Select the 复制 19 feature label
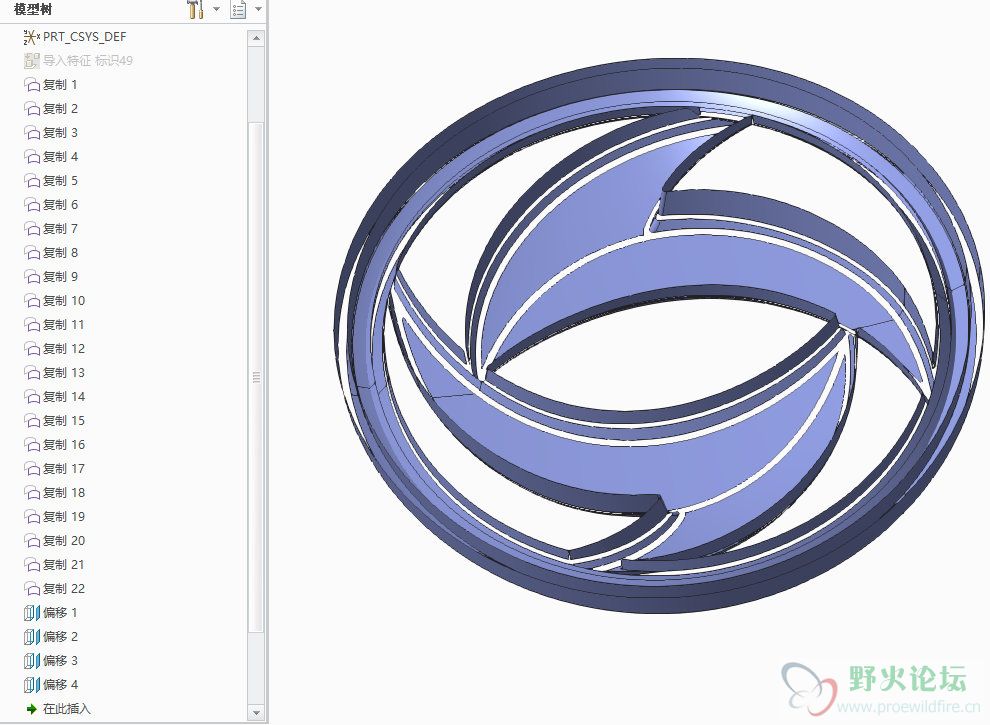Screen dimensions: 990x725 coord(64,517)
